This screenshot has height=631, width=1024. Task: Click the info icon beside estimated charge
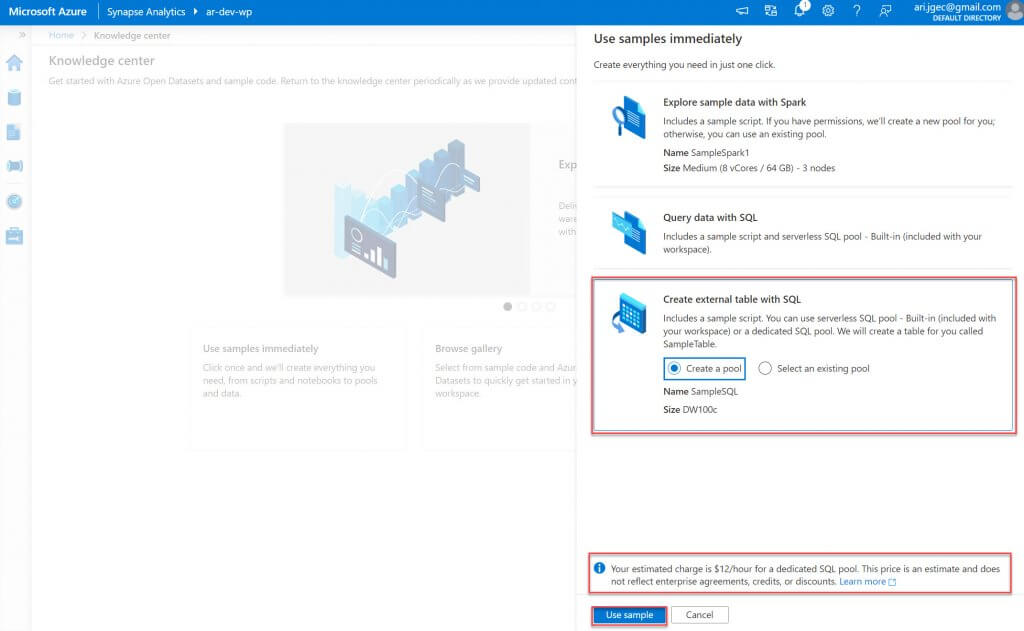(x=600, y=568)
